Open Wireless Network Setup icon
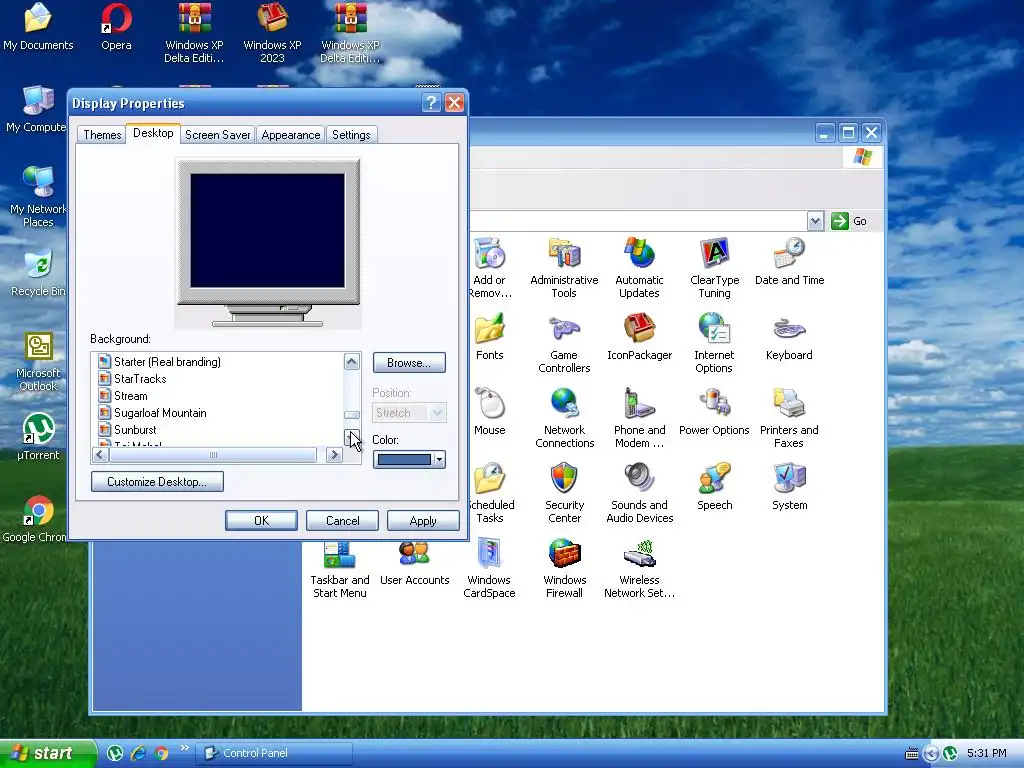The image size is (1024, 768). (x=639, y=568)
